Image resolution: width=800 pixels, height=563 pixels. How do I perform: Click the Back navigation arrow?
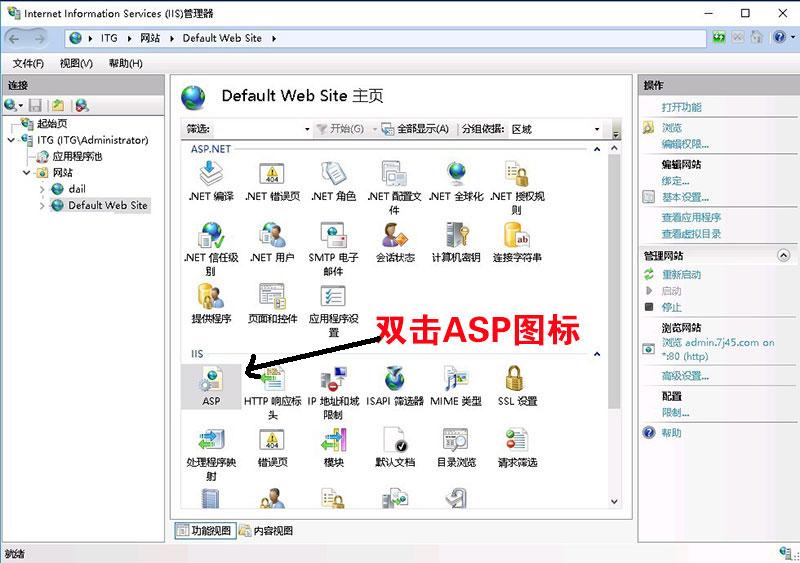[x=14, y=38]
